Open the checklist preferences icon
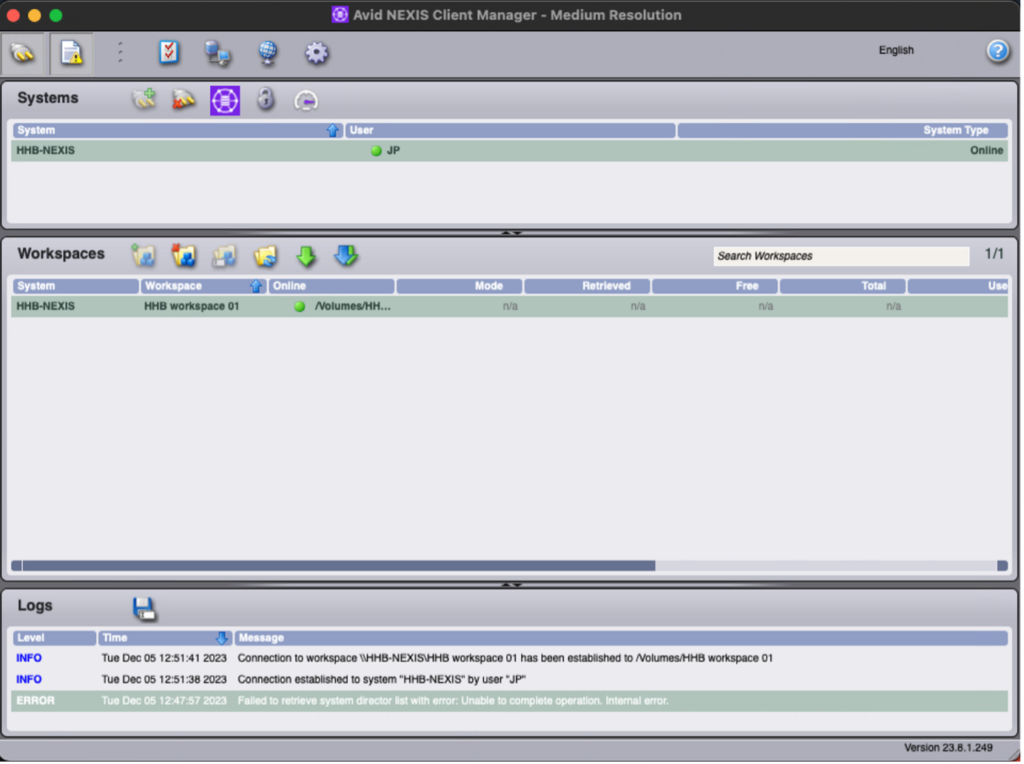Screen dimensions: 1024x764 (169, 52)
